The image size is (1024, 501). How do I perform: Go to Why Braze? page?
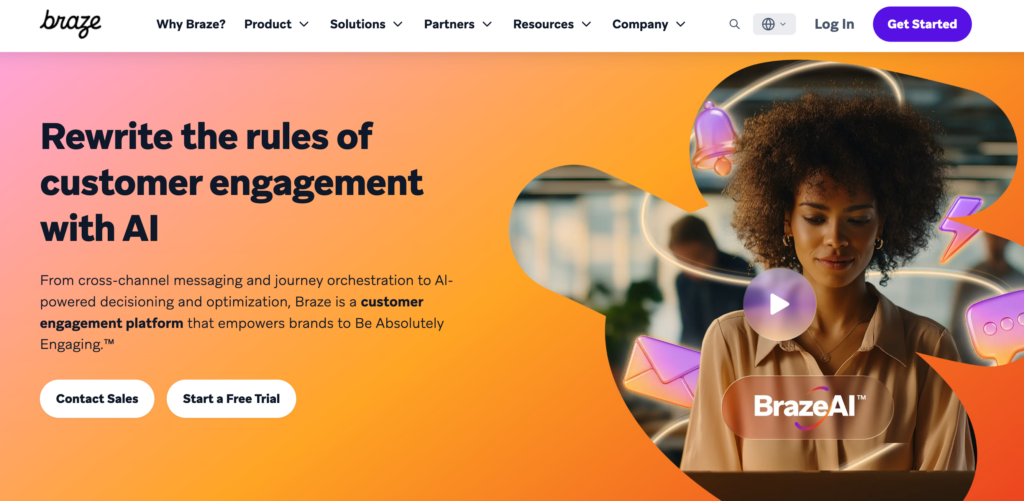pyautogui.click(x=191, y=24)
